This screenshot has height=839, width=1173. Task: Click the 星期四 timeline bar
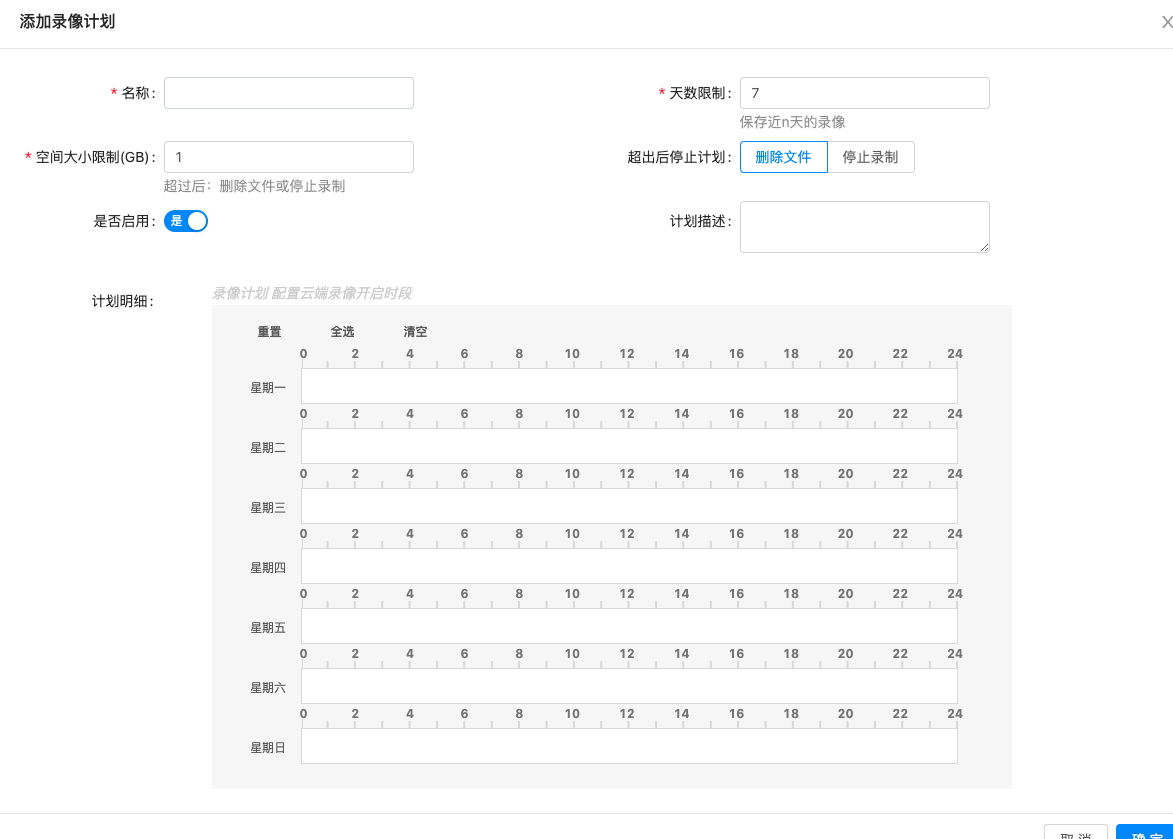coord(629,566)
